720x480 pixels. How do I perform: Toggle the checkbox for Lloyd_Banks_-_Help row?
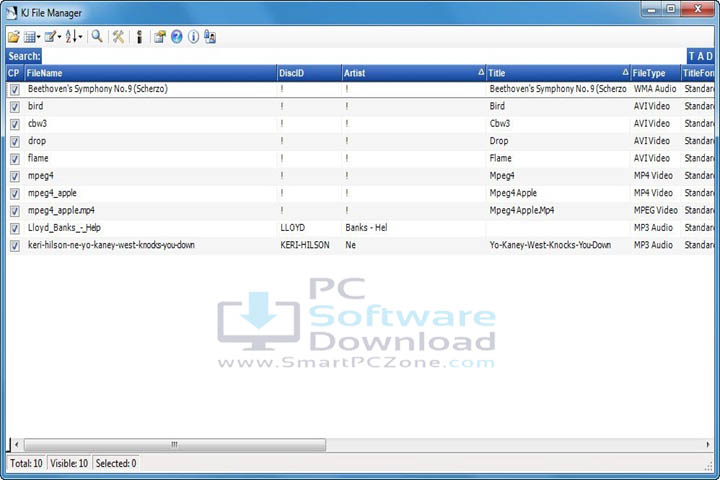(15, 228)
